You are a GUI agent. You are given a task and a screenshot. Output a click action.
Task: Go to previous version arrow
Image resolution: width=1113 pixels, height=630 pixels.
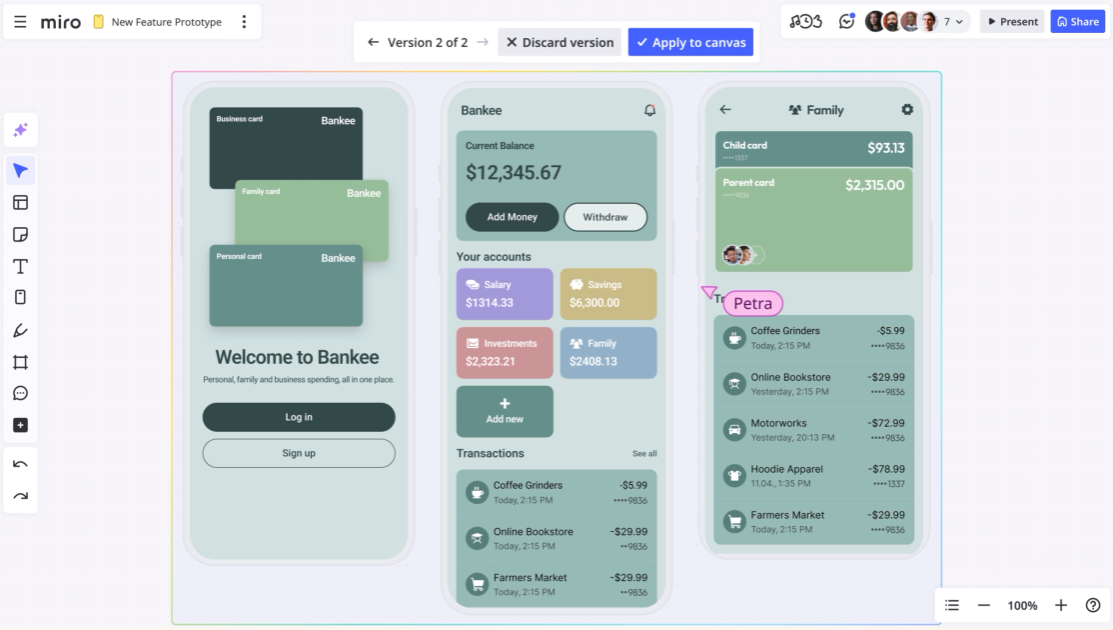(x=373, y=42)
